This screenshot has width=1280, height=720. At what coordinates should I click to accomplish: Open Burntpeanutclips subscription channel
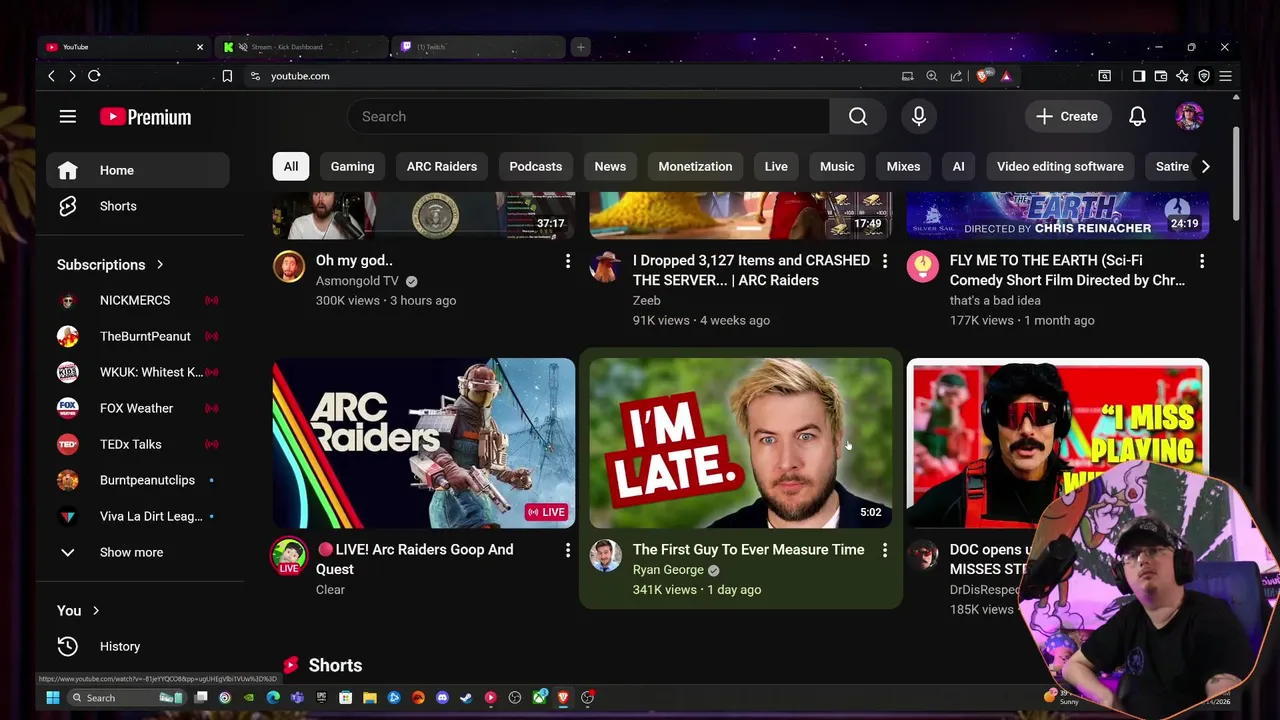pyautogui.click(x=137, y=480)
